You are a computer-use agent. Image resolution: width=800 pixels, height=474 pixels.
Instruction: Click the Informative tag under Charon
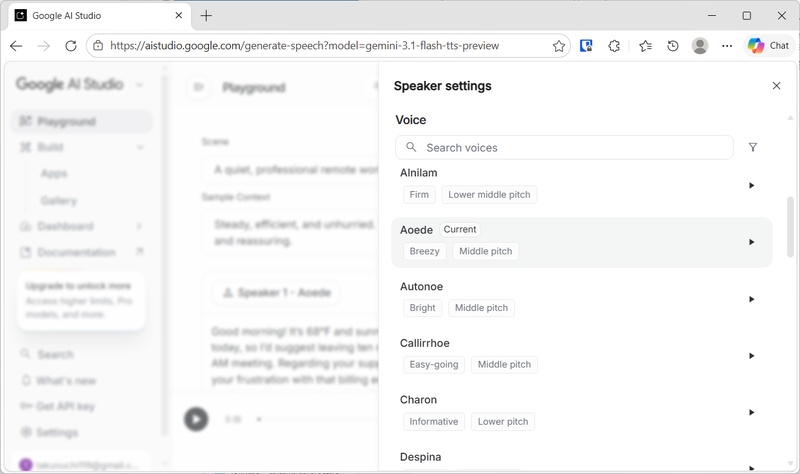[x=434, y=421]
